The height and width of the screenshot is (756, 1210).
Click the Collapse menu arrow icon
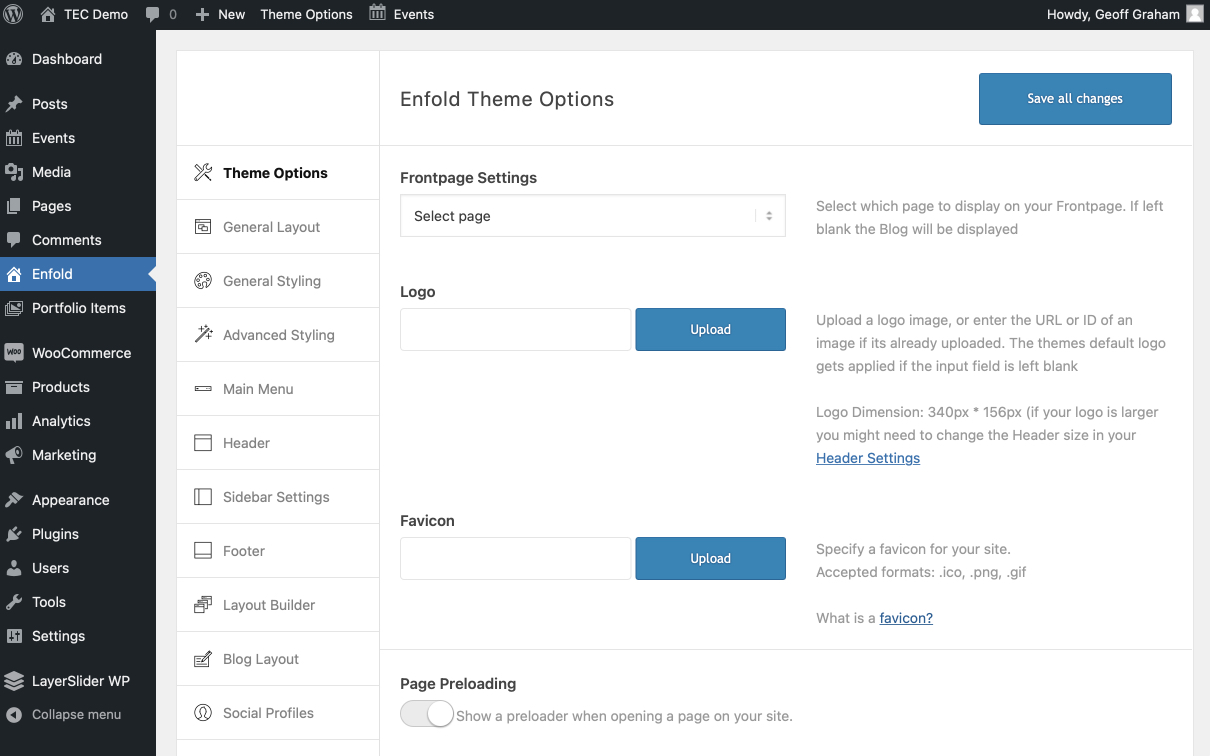coord(14,715)
